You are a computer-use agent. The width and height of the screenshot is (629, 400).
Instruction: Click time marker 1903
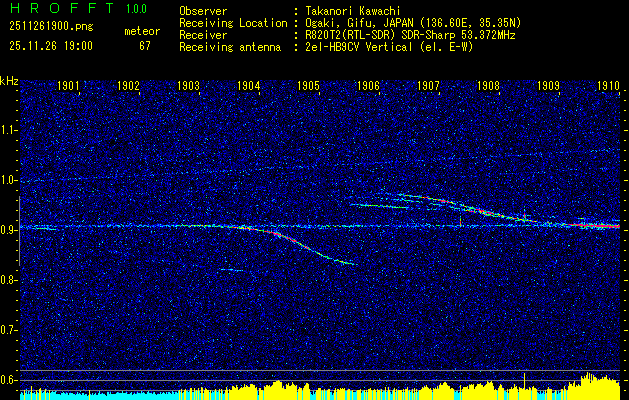tap(189, 85)
